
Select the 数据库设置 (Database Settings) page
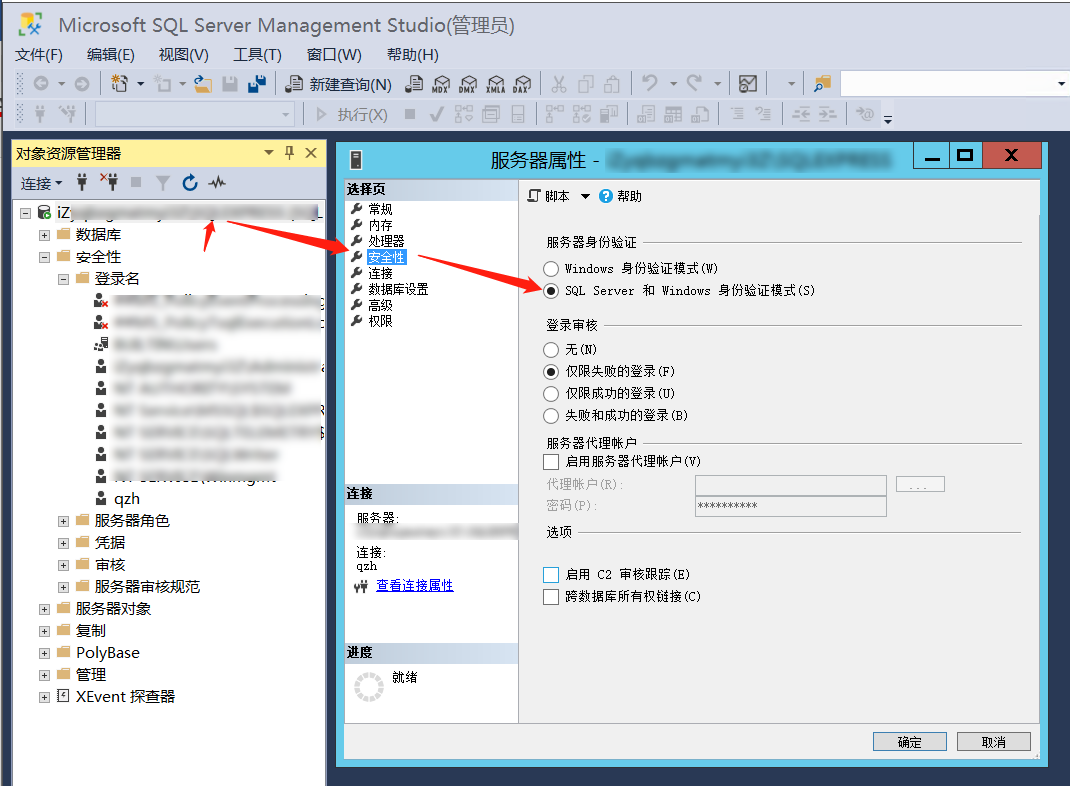[398, 289]
